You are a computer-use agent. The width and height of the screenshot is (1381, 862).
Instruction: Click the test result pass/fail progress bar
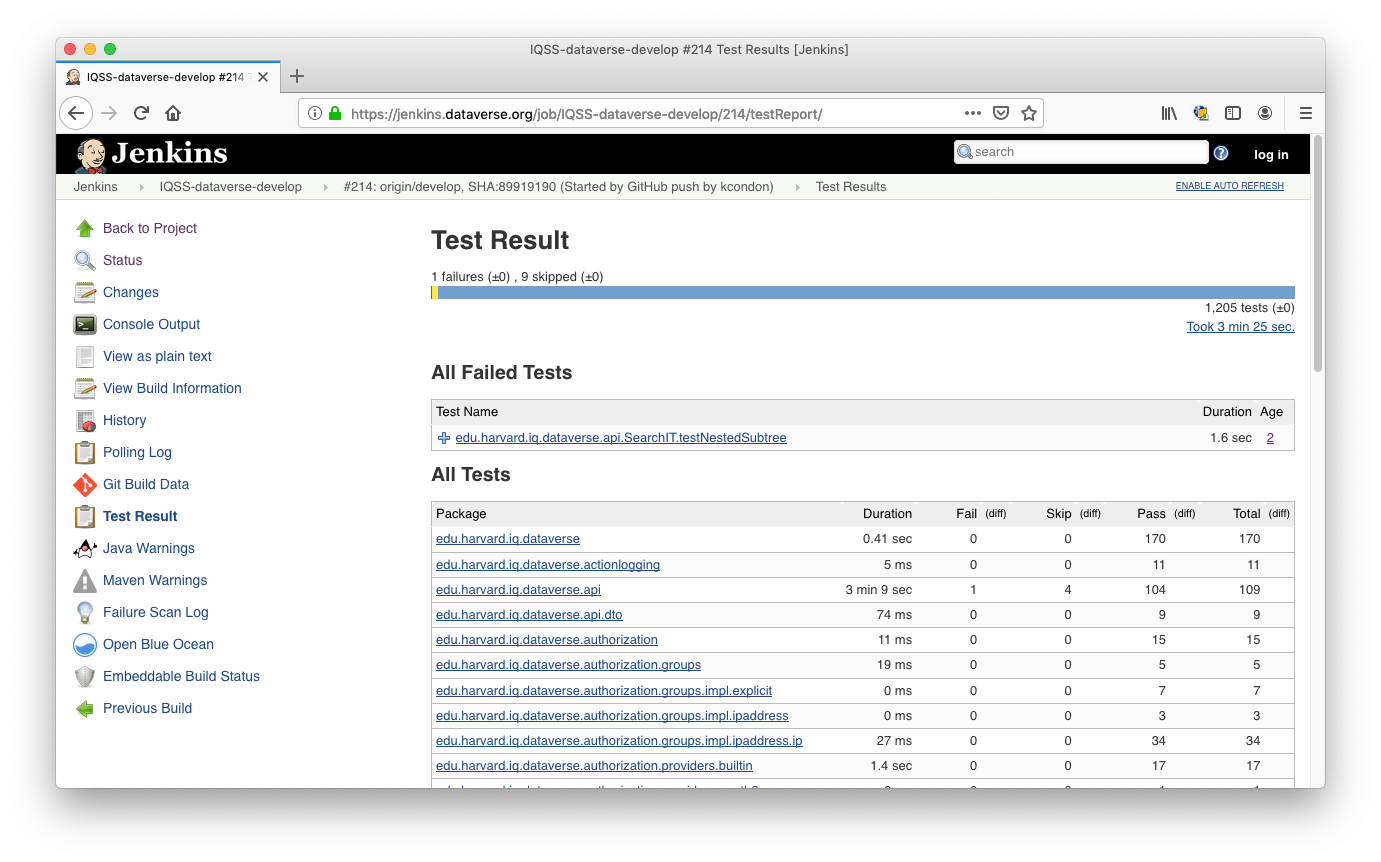[x=863, y=293]
